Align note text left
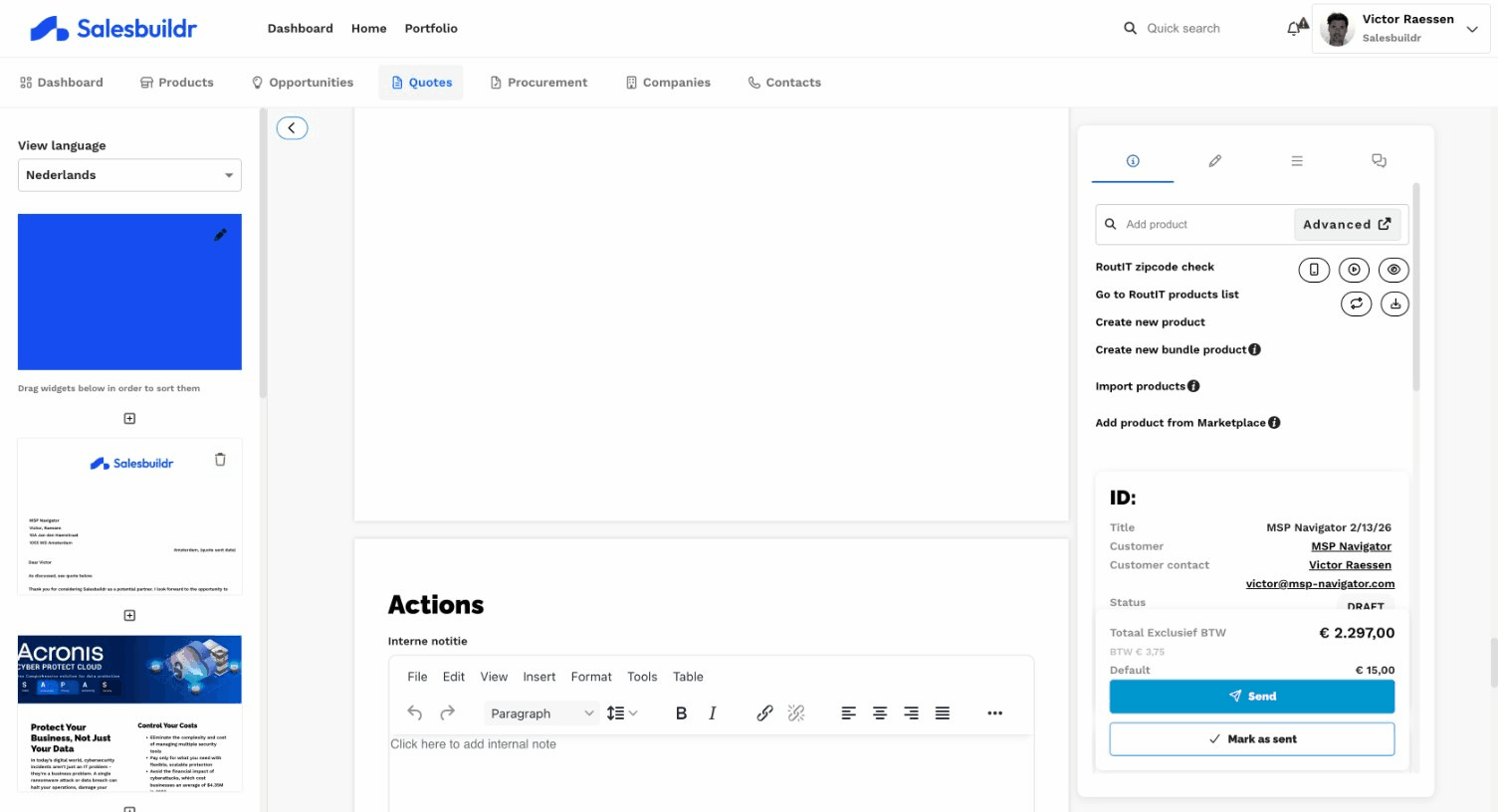The image size is (1498, 812). pos(848,712)
